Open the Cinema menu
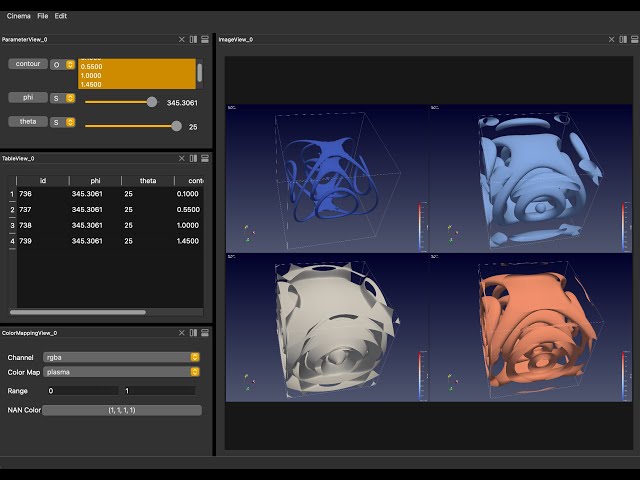 tap(18, 16)
